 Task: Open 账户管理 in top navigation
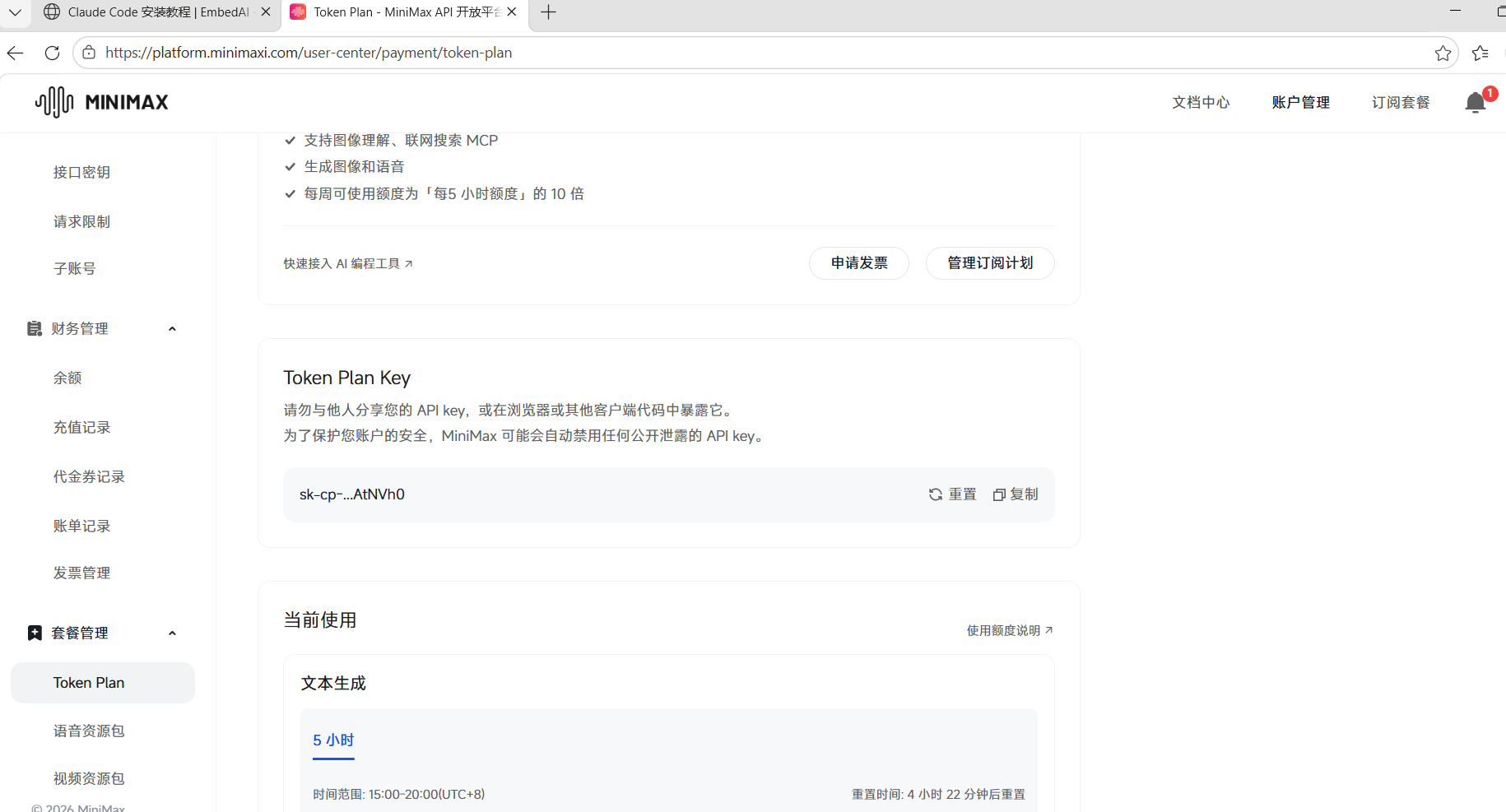point(1300,102)
